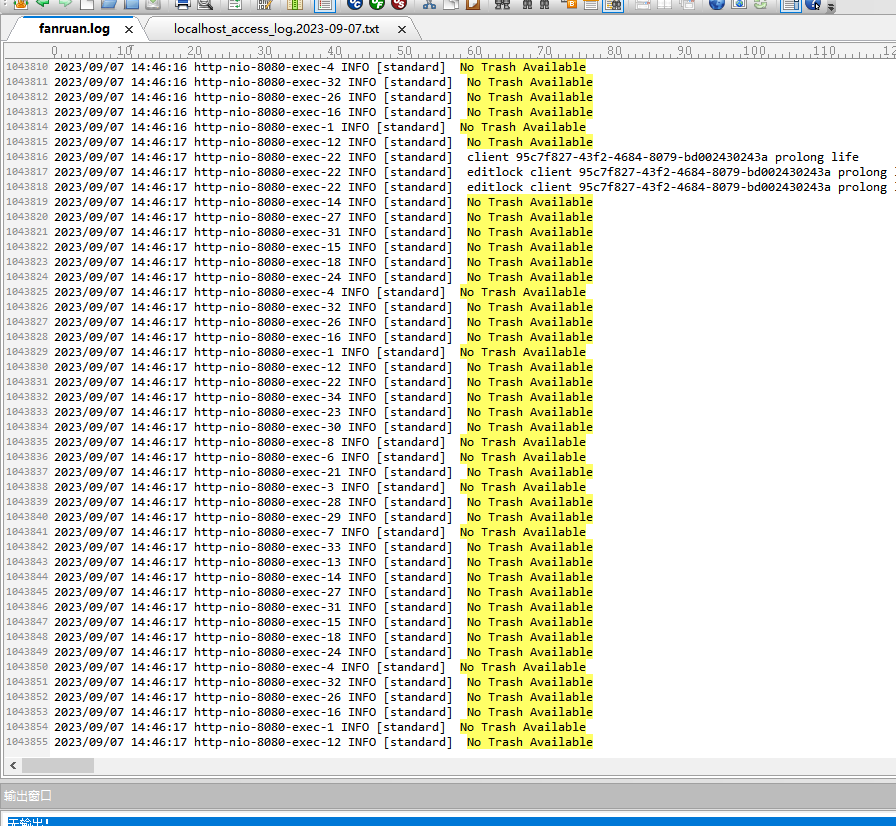Screen dimensions: 896x826
Task: Click the Open File folder icon
Action: coord(109,5)
